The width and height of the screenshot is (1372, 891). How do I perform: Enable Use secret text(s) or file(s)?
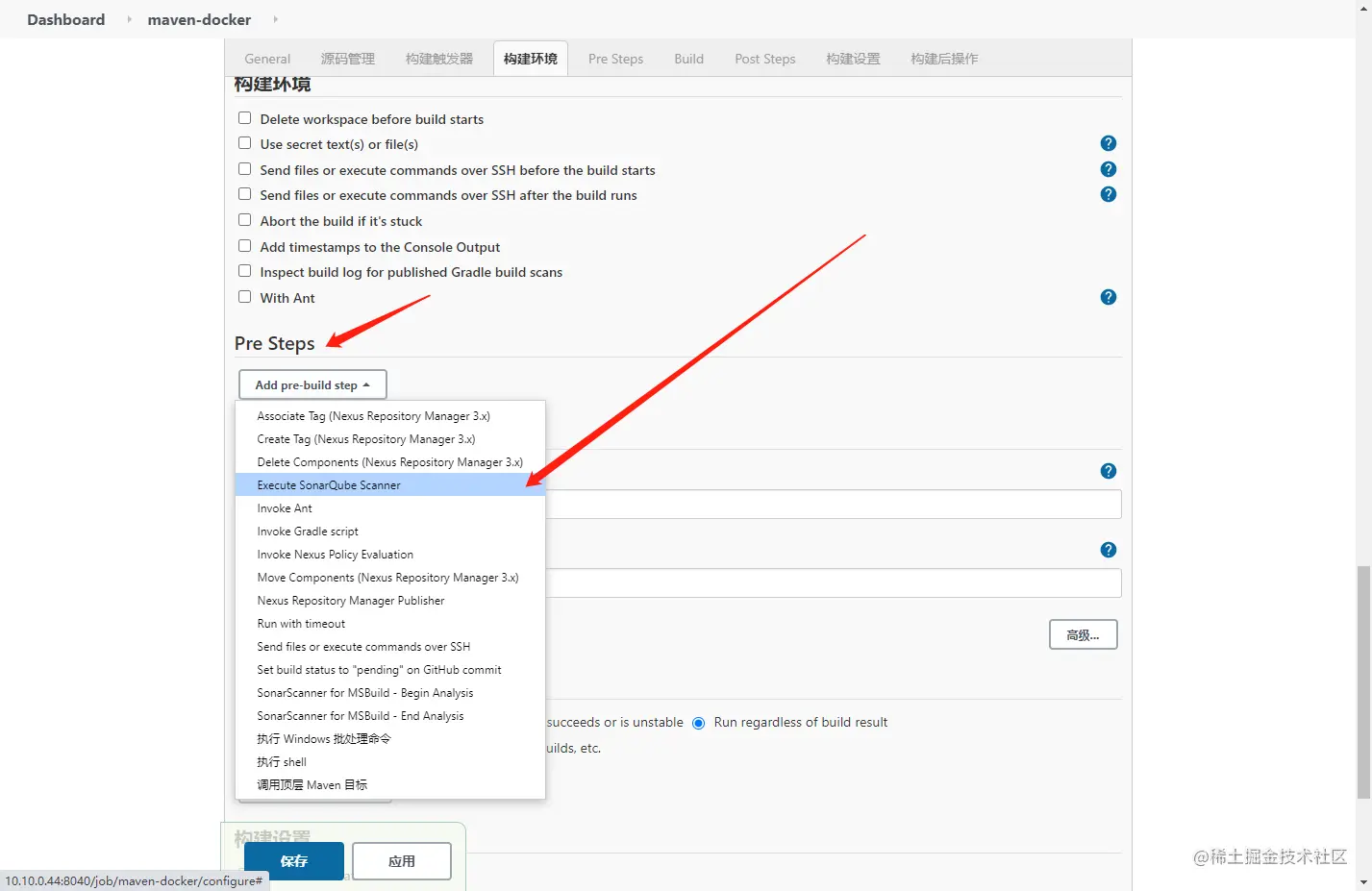(x=245, y=143)
